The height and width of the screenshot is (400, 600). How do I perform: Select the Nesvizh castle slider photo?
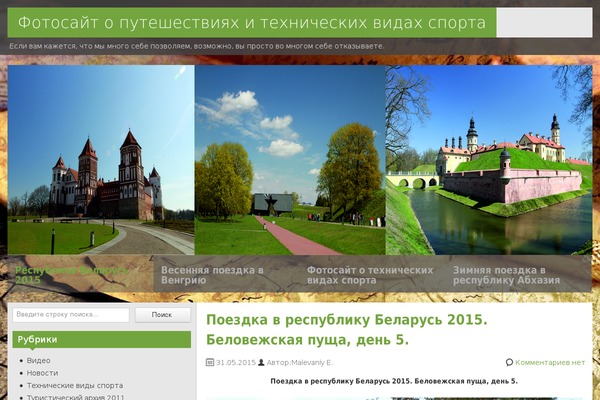489,160
